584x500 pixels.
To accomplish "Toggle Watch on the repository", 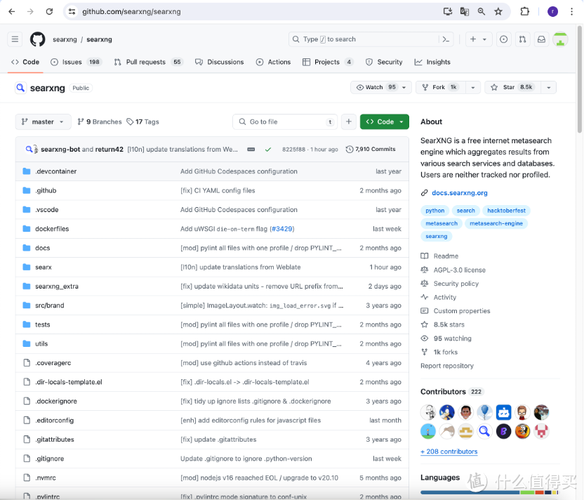I will [381, 87].
